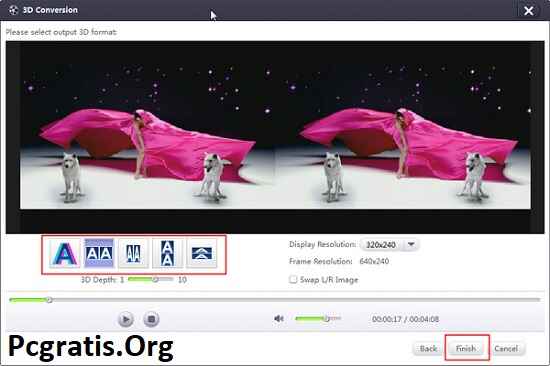Seek on the video progress bar
Image resolution: width=550 pixels, height=366 pixels.
[x=275, y=300]
